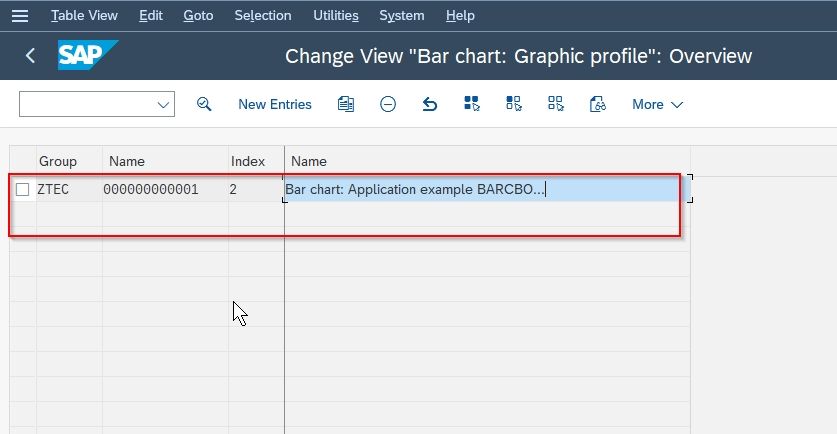837x434 pixels.
Task: Open the Utilities menu
Action: click(336, 15)
